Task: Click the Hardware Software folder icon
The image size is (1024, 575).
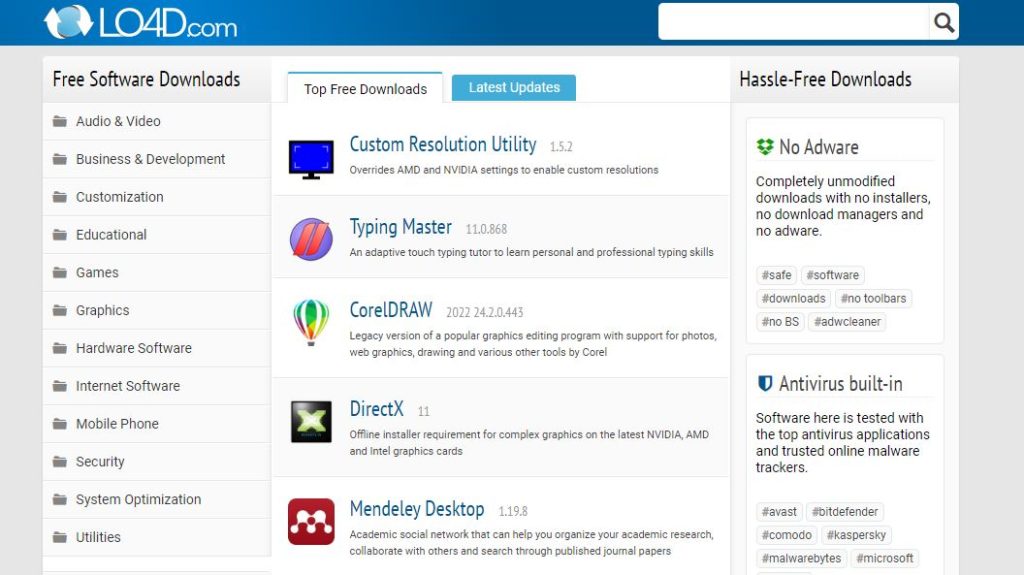Action: pyautogui.click(x=60, y=348)
